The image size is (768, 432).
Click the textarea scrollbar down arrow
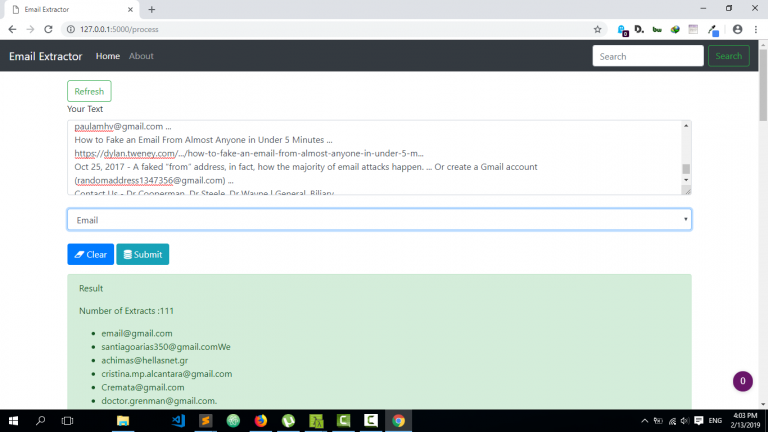click(x=686, y=180)
